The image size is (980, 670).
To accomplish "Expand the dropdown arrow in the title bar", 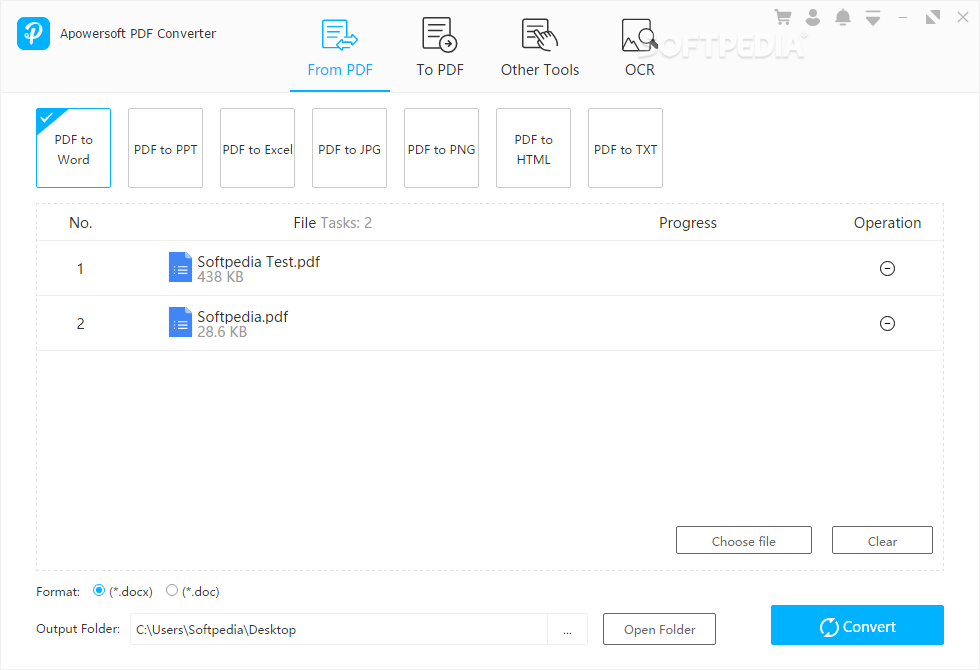I will pos(871,16).
